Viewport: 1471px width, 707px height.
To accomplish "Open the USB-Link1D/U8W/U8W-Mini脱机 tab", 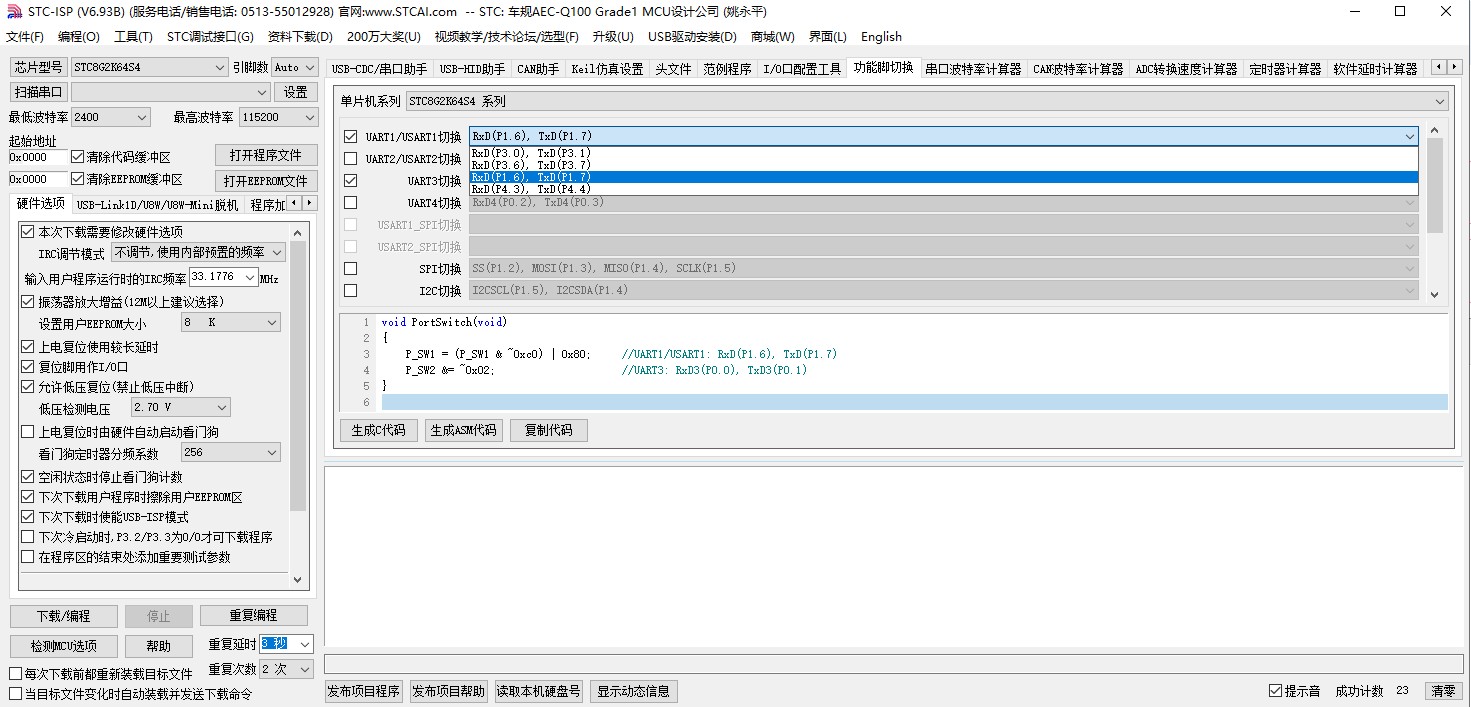I will pyautogui.click(x=158, y=205).
